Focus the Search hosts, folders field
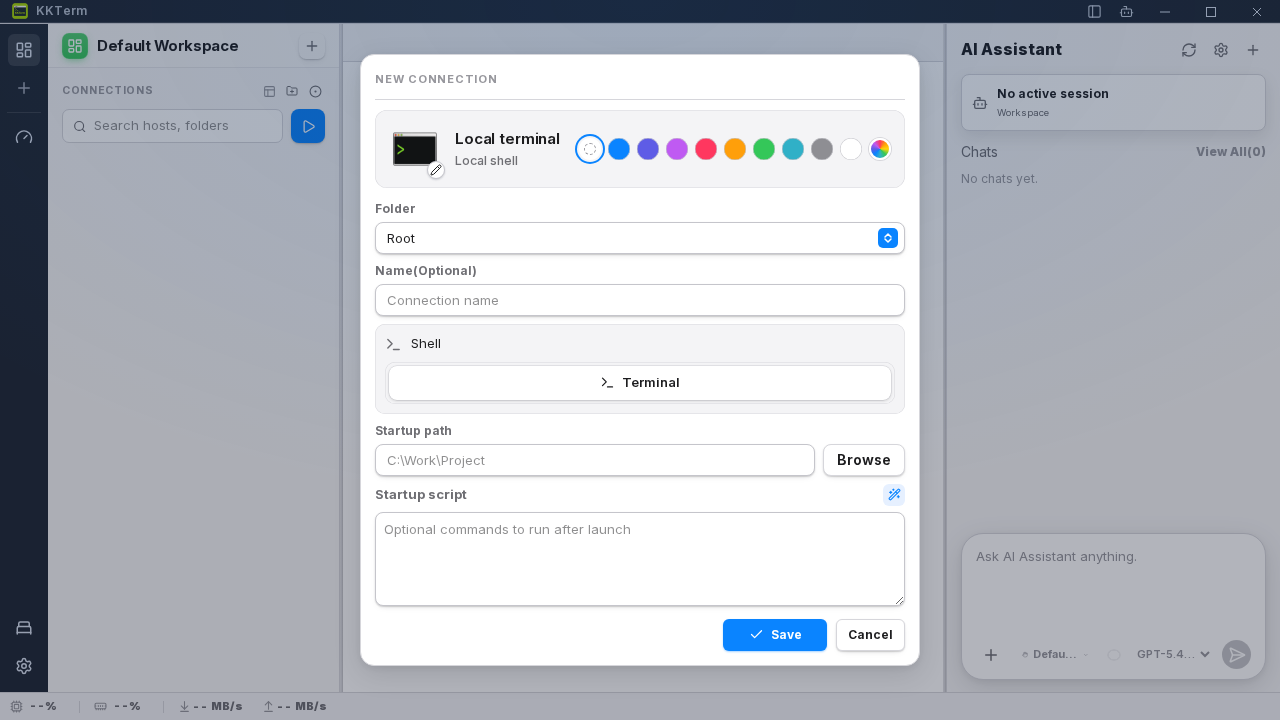 [172, 126]
